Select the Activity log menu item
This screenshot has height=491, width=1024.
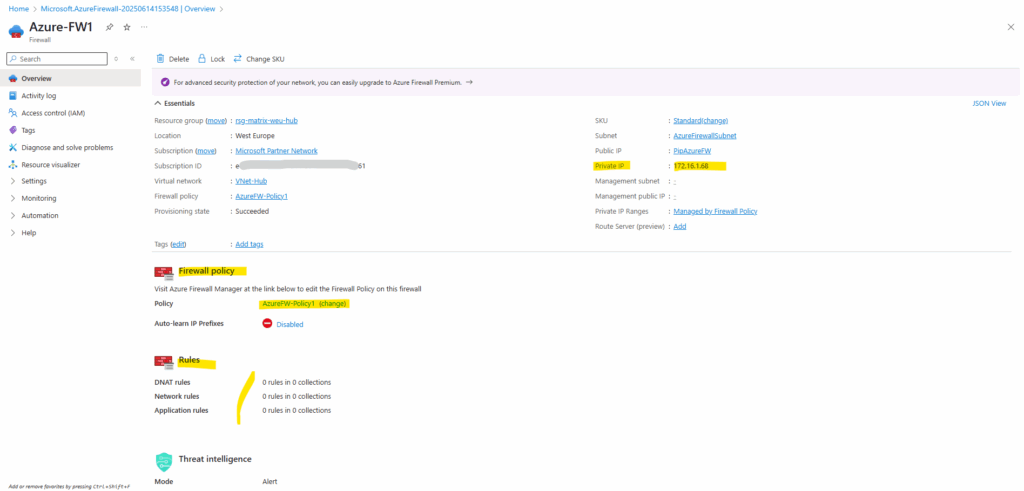[x=38, y=96]
